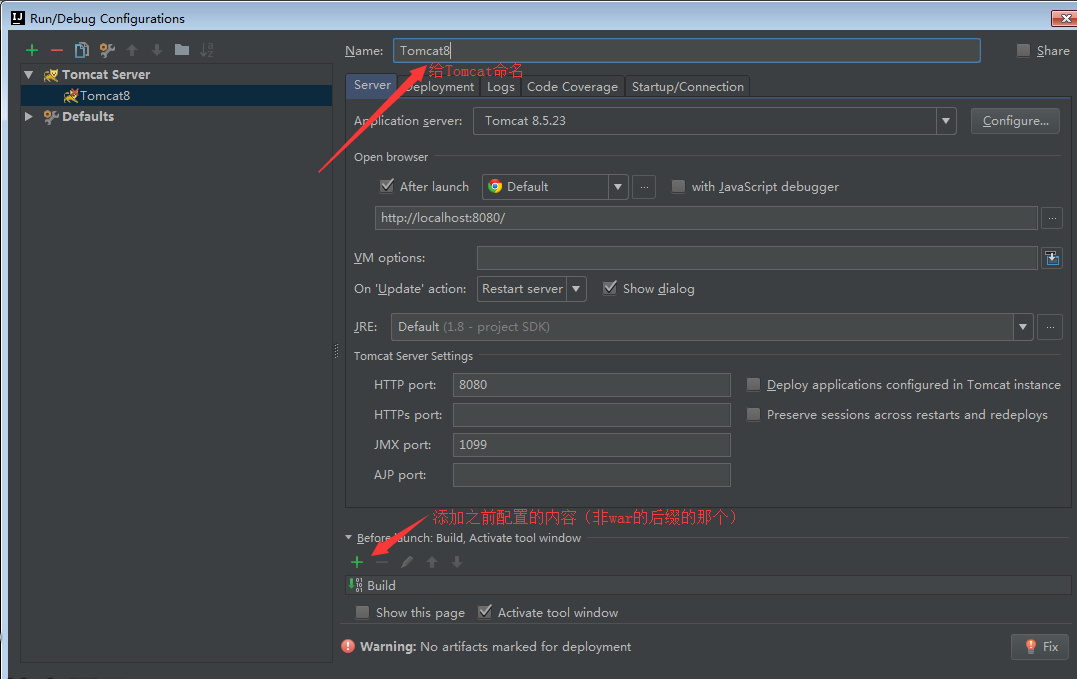This screenshot has width=1077, height=679.
Task: Click the warning error icon
Action: (x=348, y=646)
